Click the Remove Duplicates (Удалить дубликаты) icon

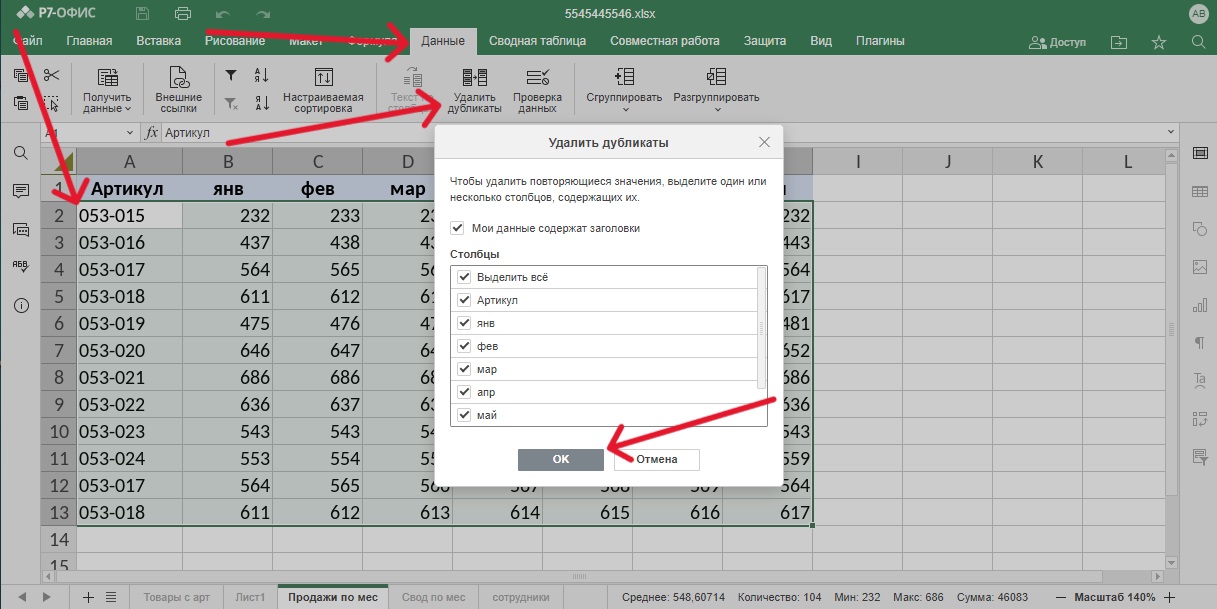pos(475,78)
